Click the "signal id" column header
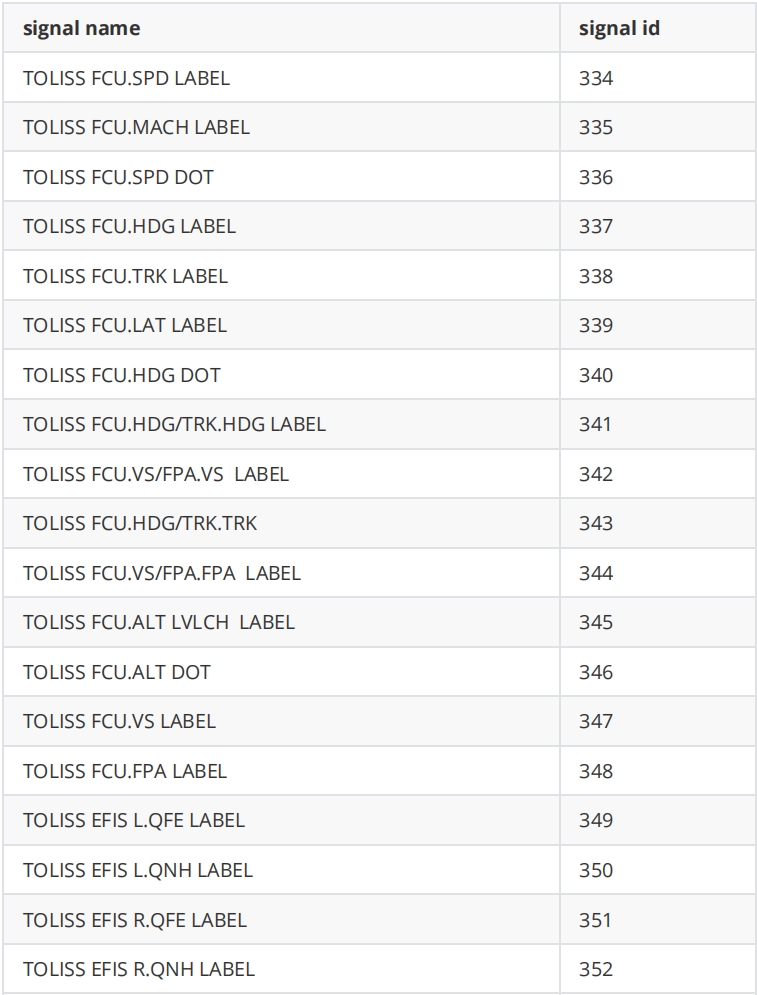The image size is (757, 995). (x=619, y=28)
